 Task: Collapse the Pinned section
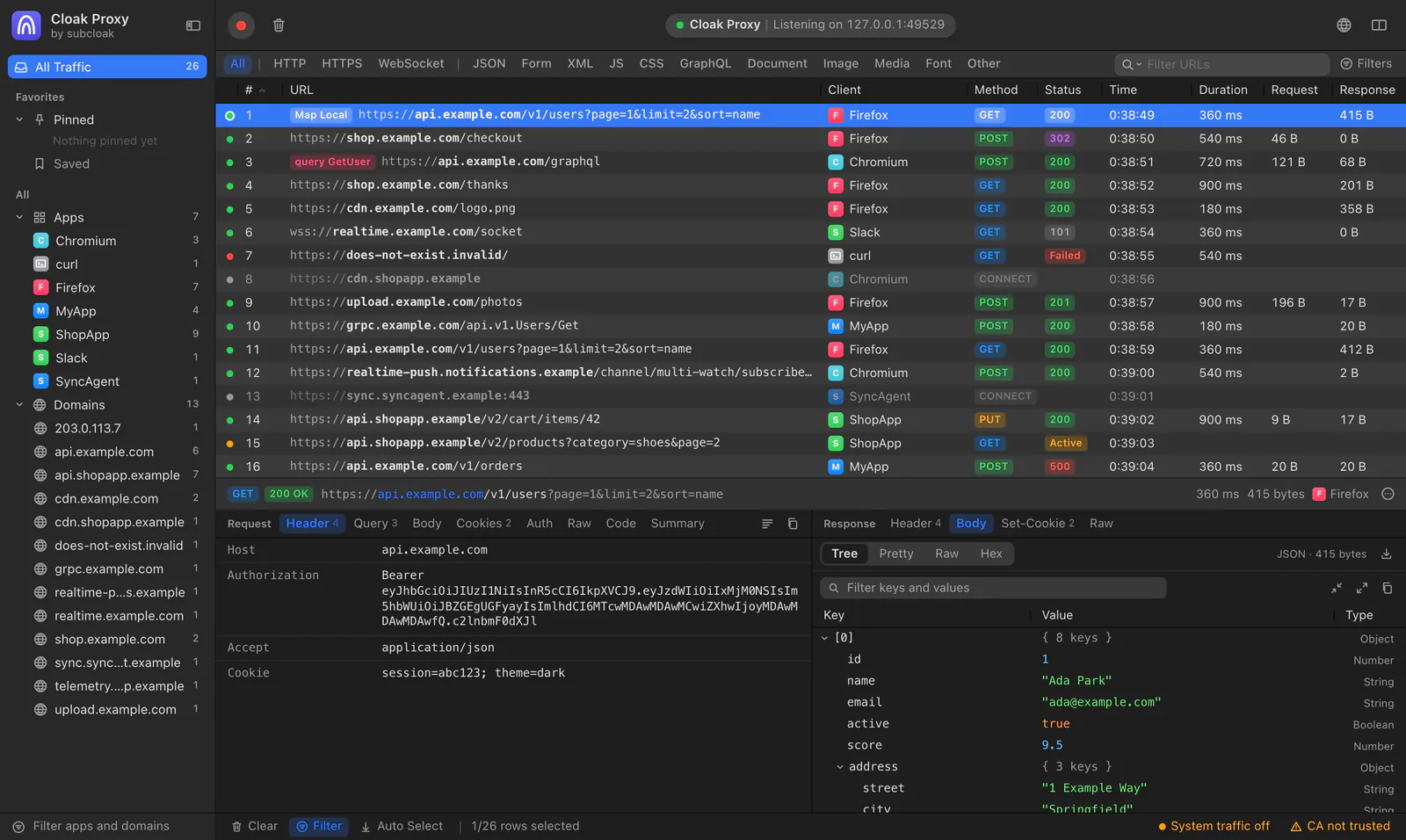click(x=19, y=119)
